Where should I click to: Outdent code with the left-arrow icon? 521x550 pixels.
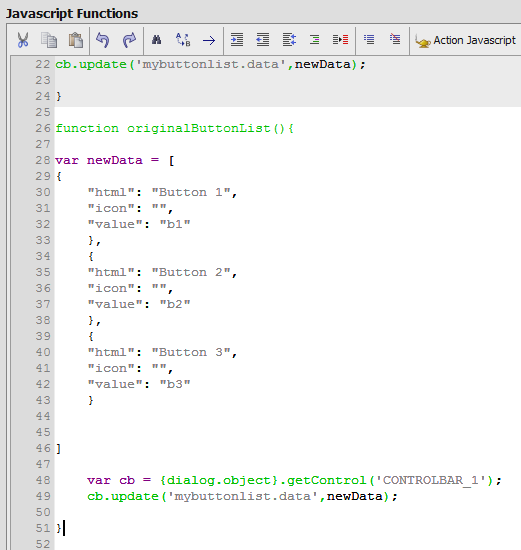click(x=263, y=40)
